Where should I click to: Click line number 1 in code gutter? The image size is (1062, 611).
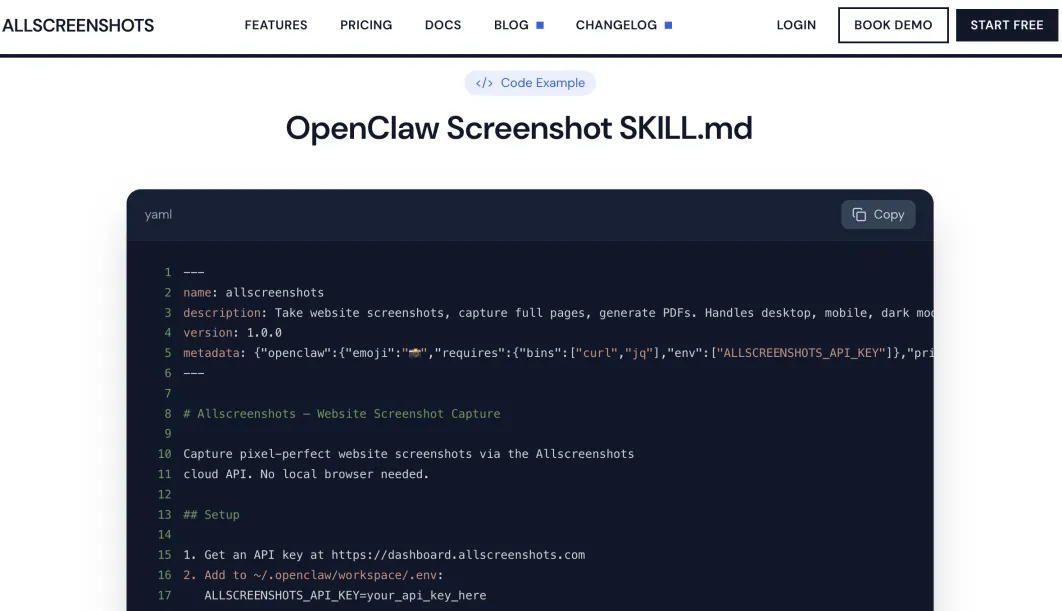point(168,272)
